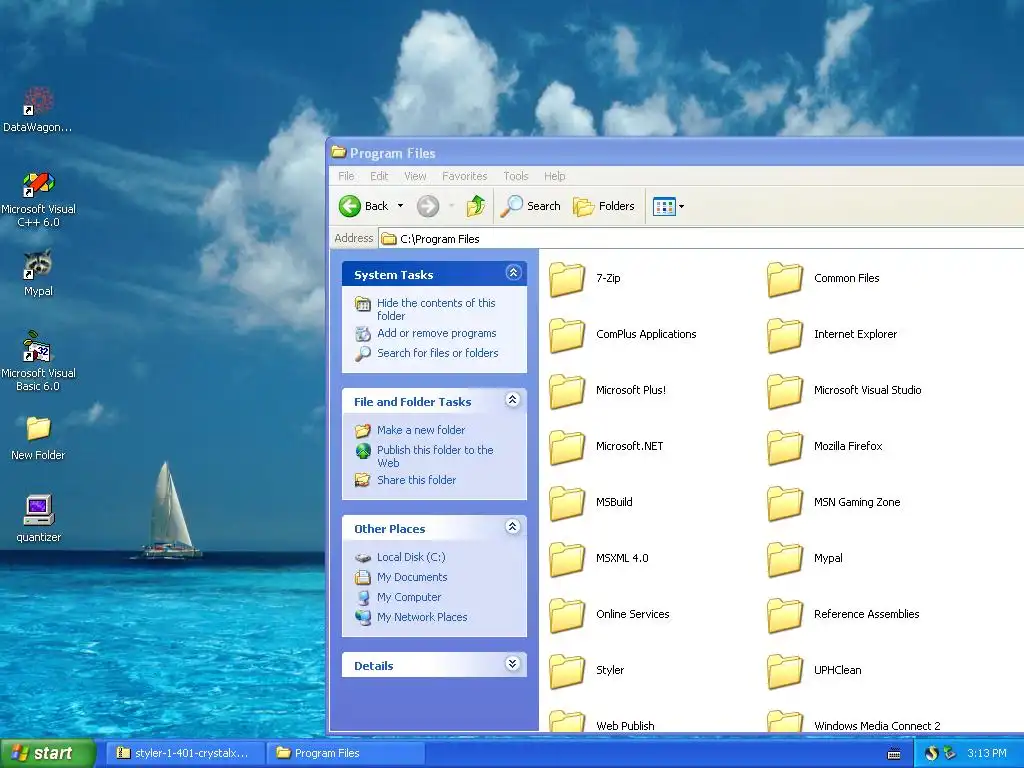
Task: Switch to styler-1-401-crystalx taskbar button
Action: pyautogui.click(x=184, y=753)
